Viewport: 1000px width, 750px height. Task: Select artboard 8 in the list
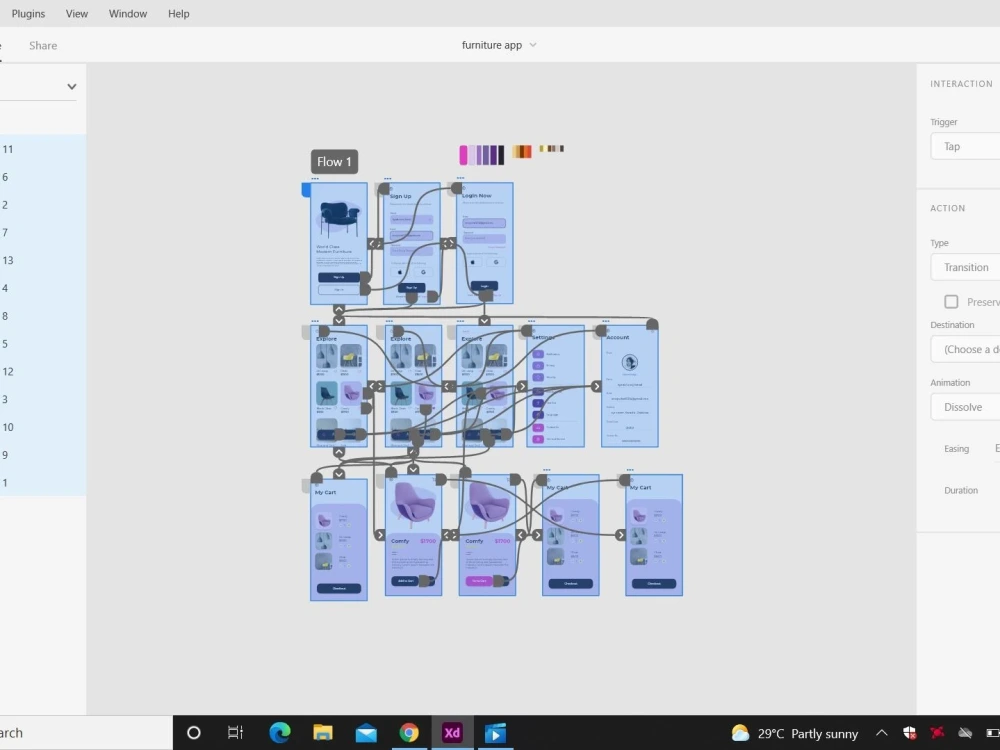click(43, 316)
